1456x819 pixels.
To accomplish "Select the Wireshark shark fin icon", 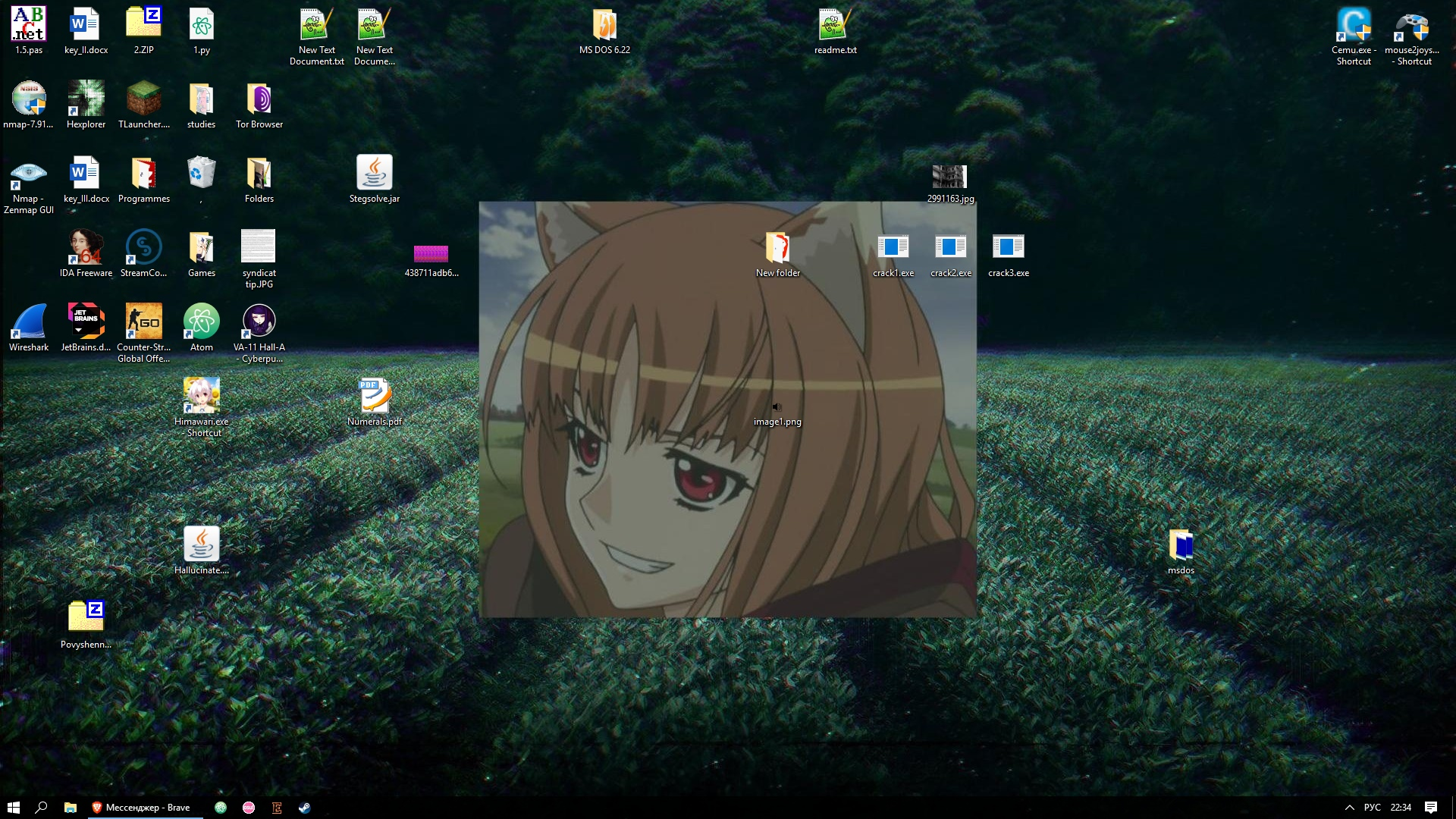I will [x=29, y=322].
